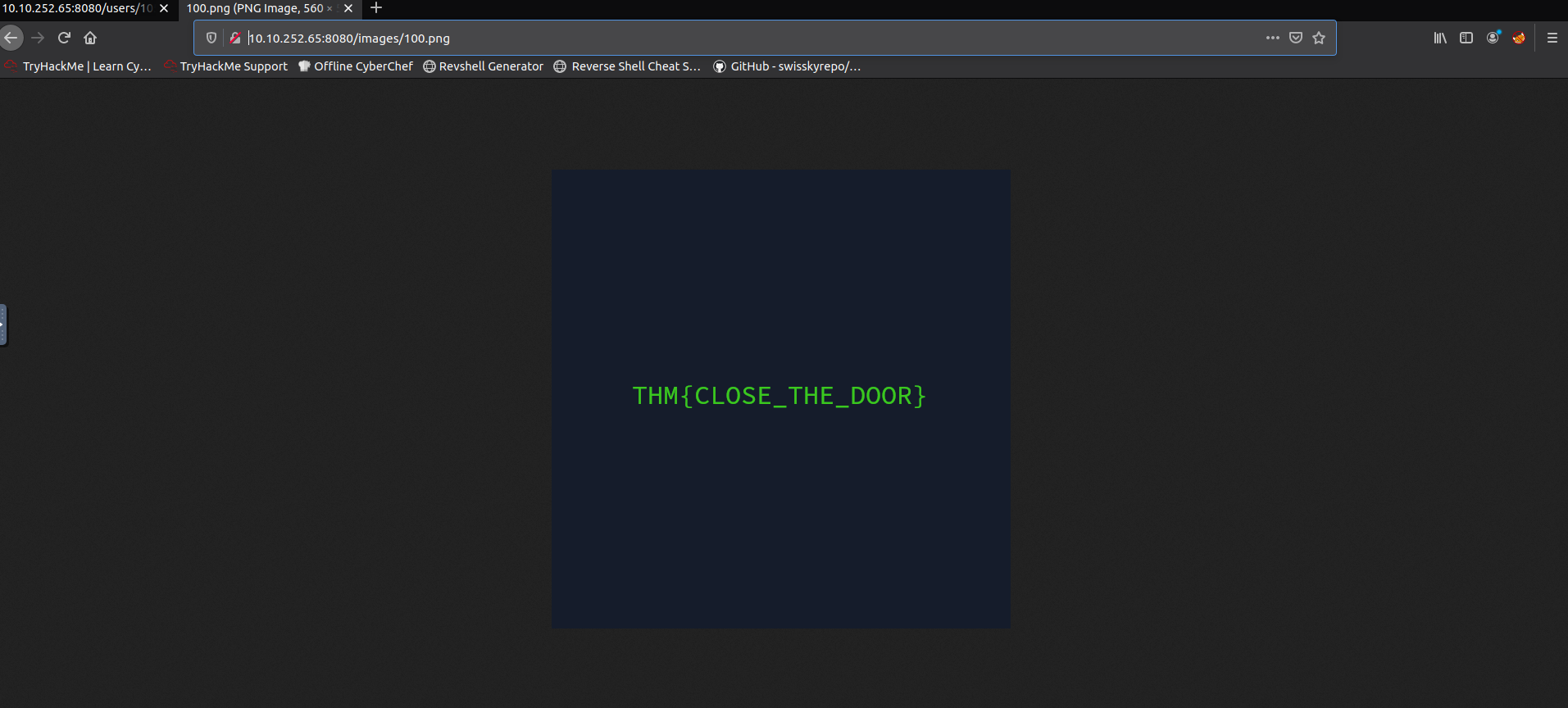The width and height of the screenshot is (1568, 708).
Task: Click the browser Back button
Action: click(x=11, y=38)
